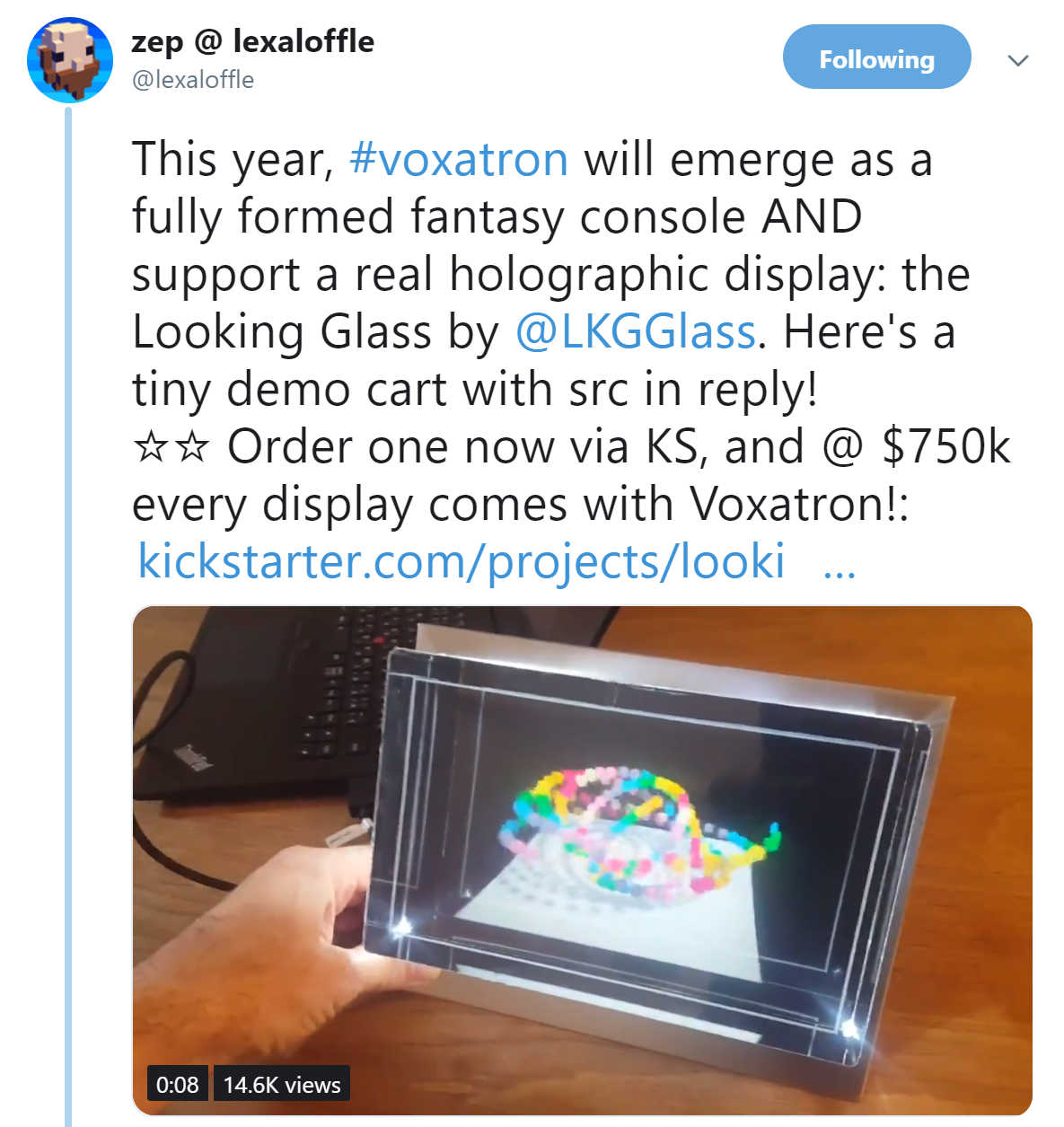The height and width of the screenshot is (1127, 1064).
Task: Visit the @lexaloffle handle
Action: (193, 80)
